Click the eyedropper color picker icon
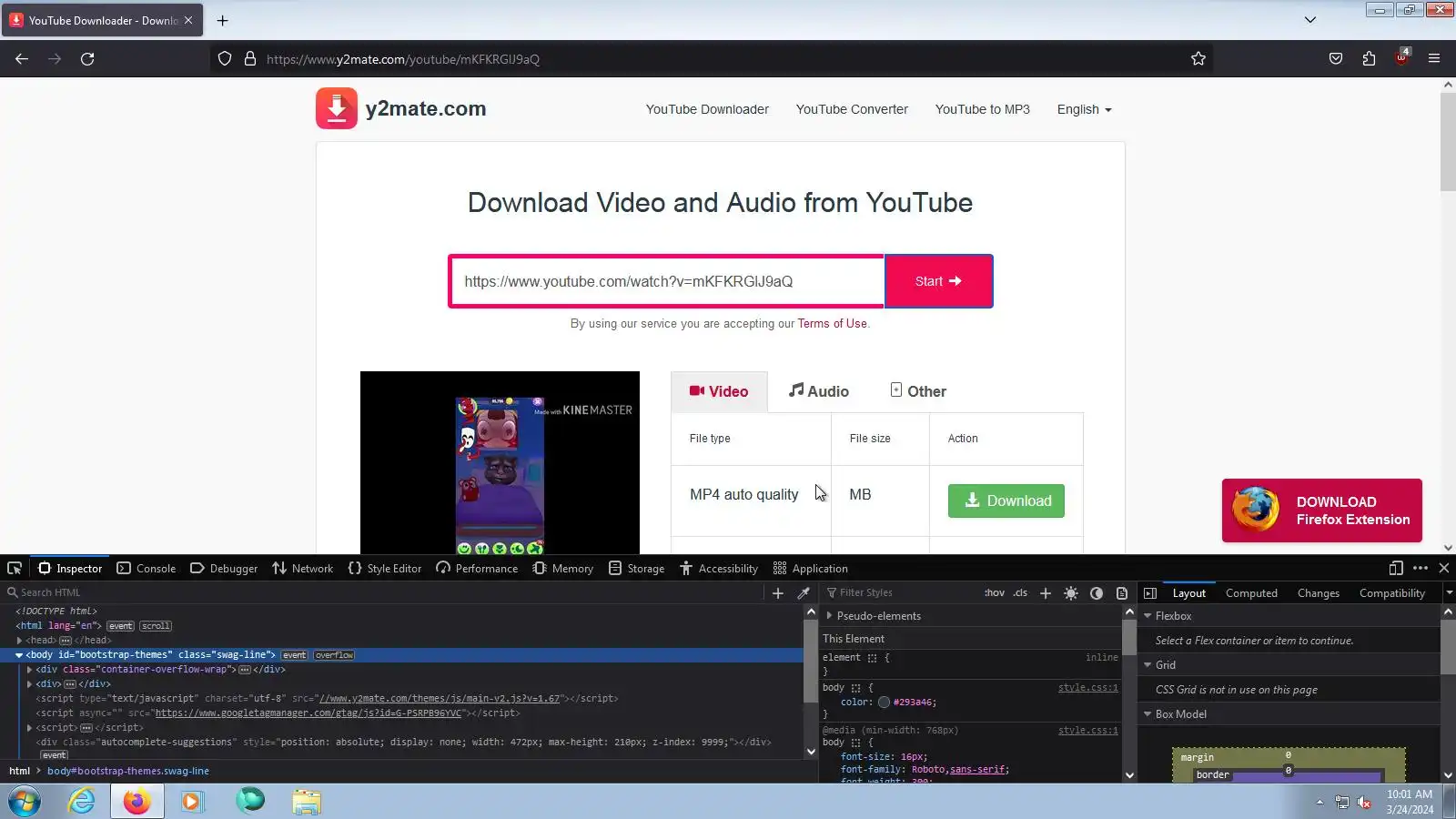This screenshot has height=819, width=1456. (804, 592)
